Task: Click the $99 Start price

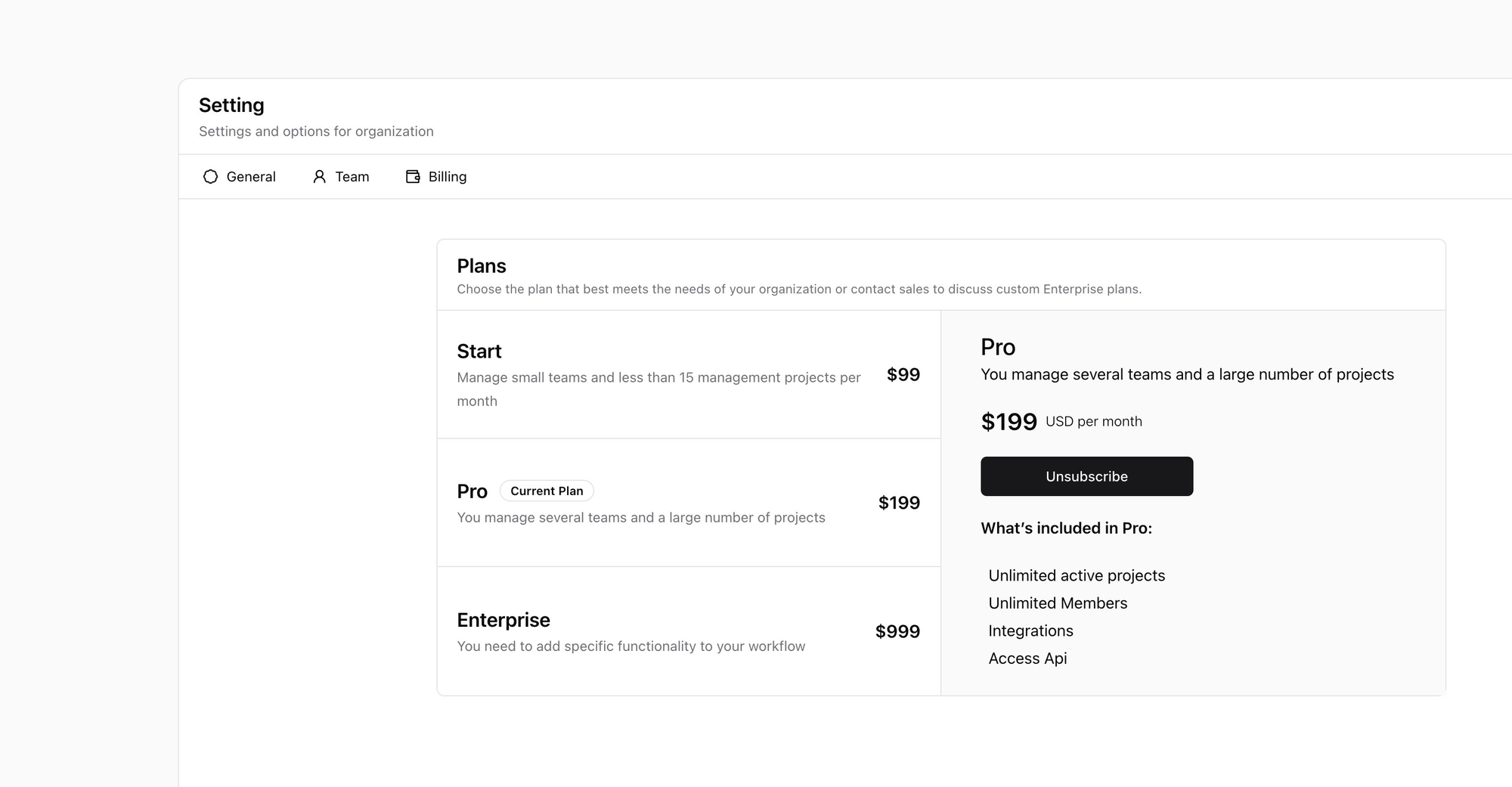Action: click(903, 374)
